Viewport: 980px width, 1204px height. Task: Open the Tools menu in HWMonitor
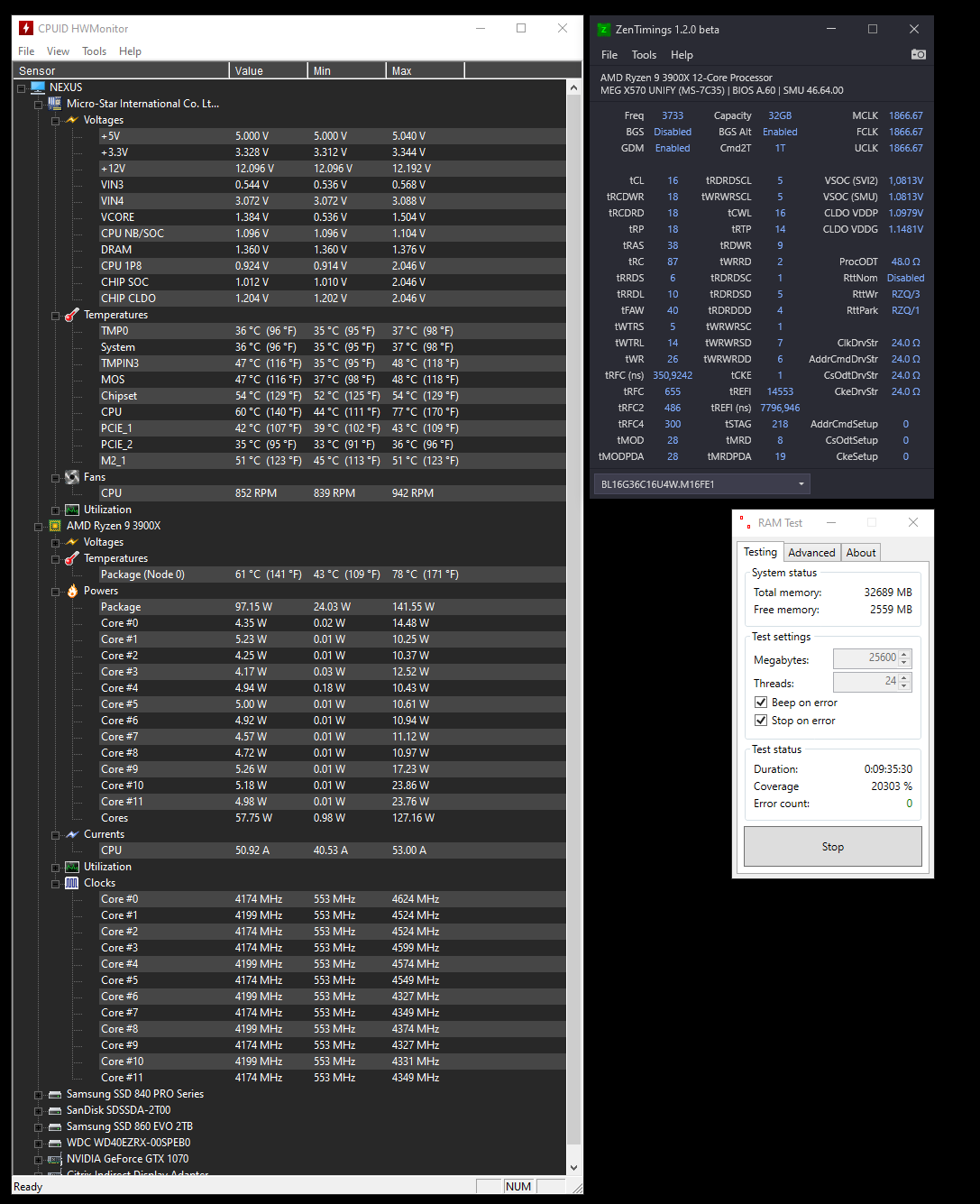pos(94,51)
